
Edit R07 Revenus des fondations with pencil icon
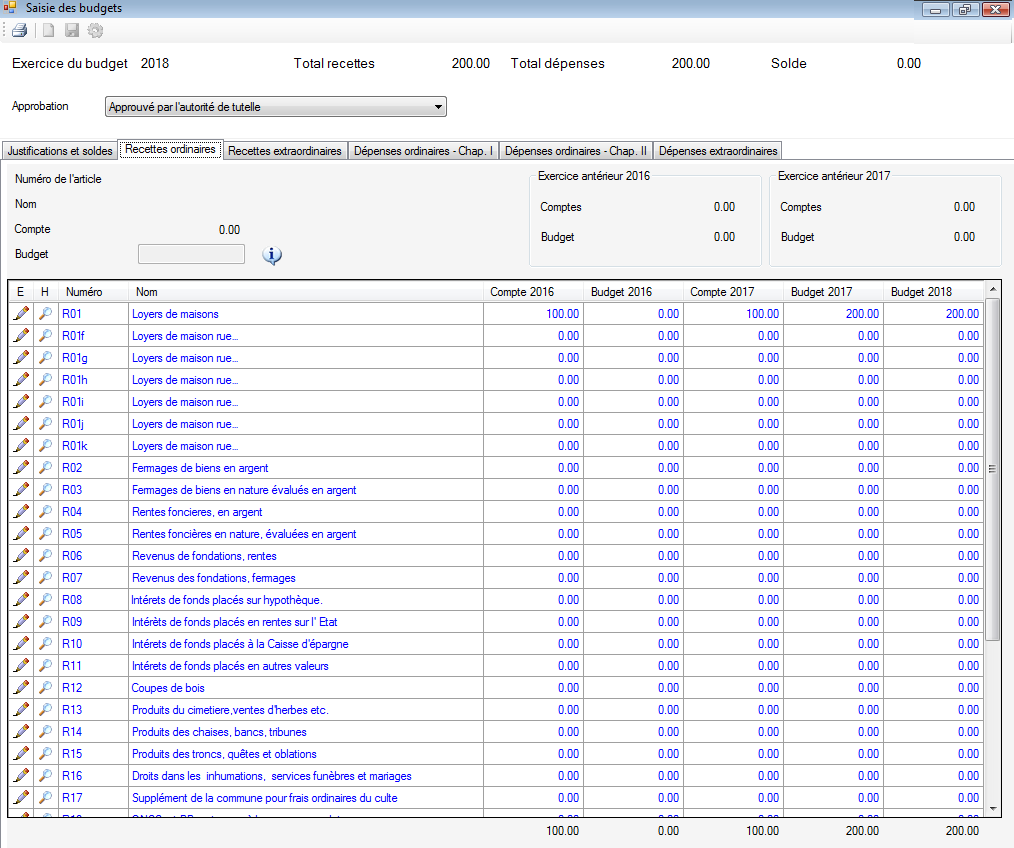[21, 578]
